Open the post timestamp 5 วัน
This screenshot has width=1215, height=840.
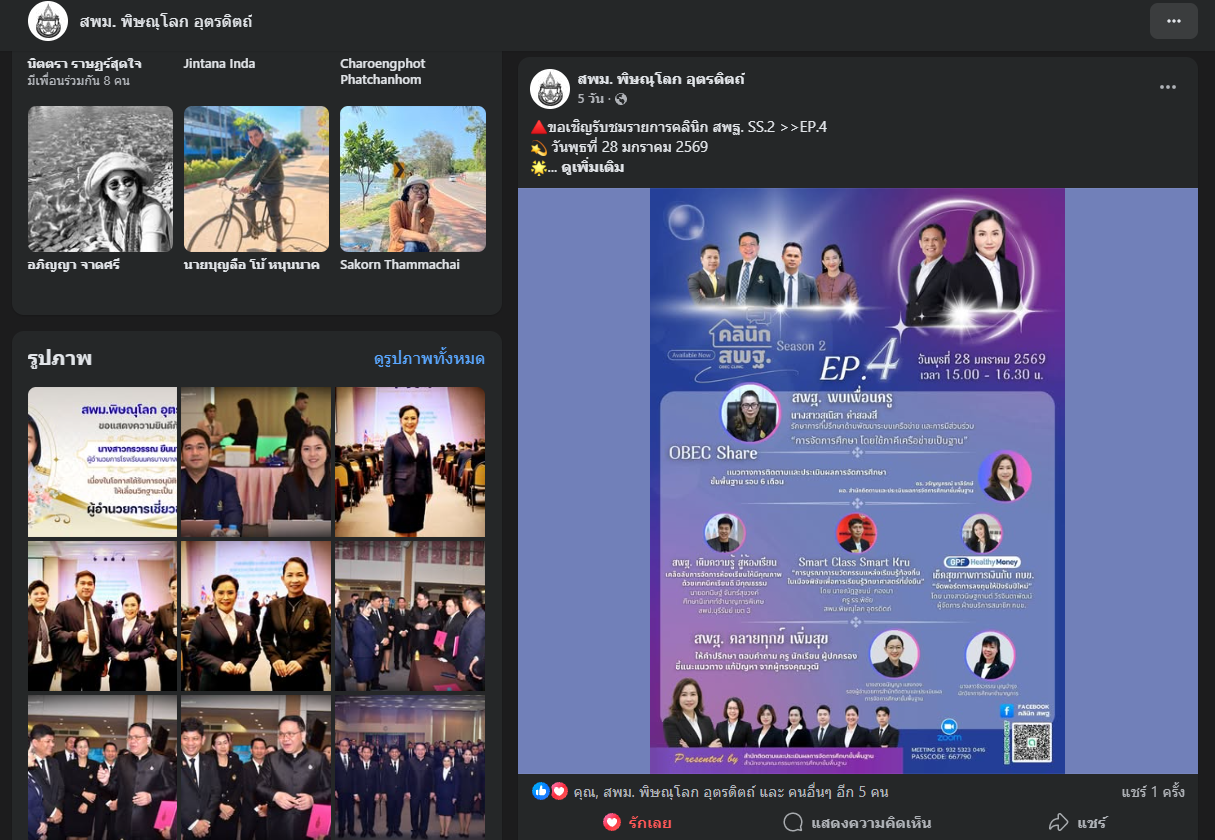point(591,99)
